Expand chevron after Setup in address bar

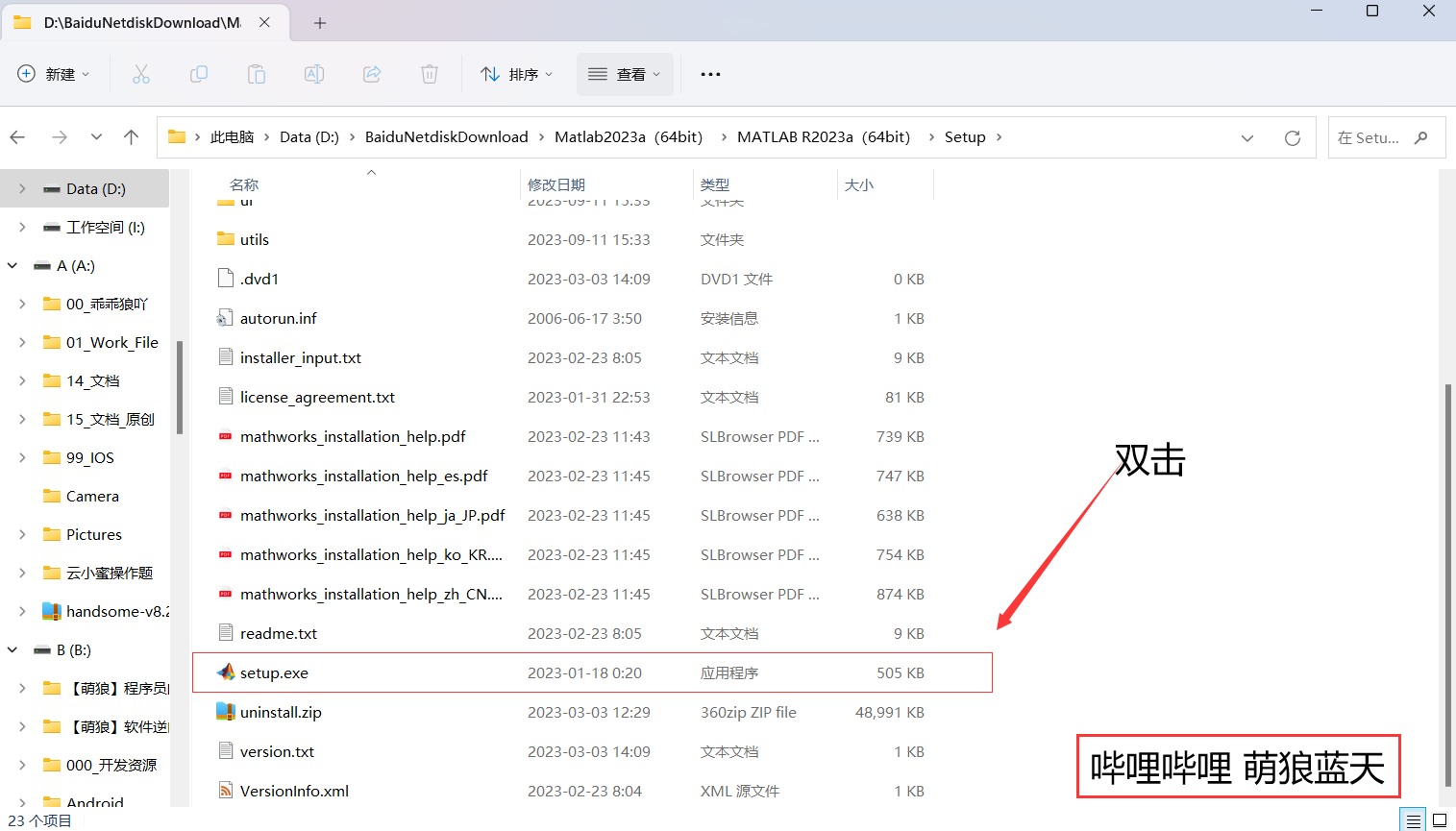pos(999,137)
